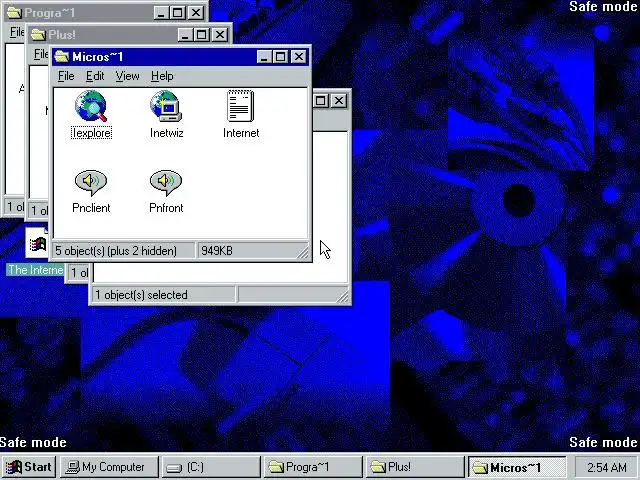This screenshot has height=480, width=640.
Task: Select the Pnfront speaker icon
Action: click(x=166, y=182)
